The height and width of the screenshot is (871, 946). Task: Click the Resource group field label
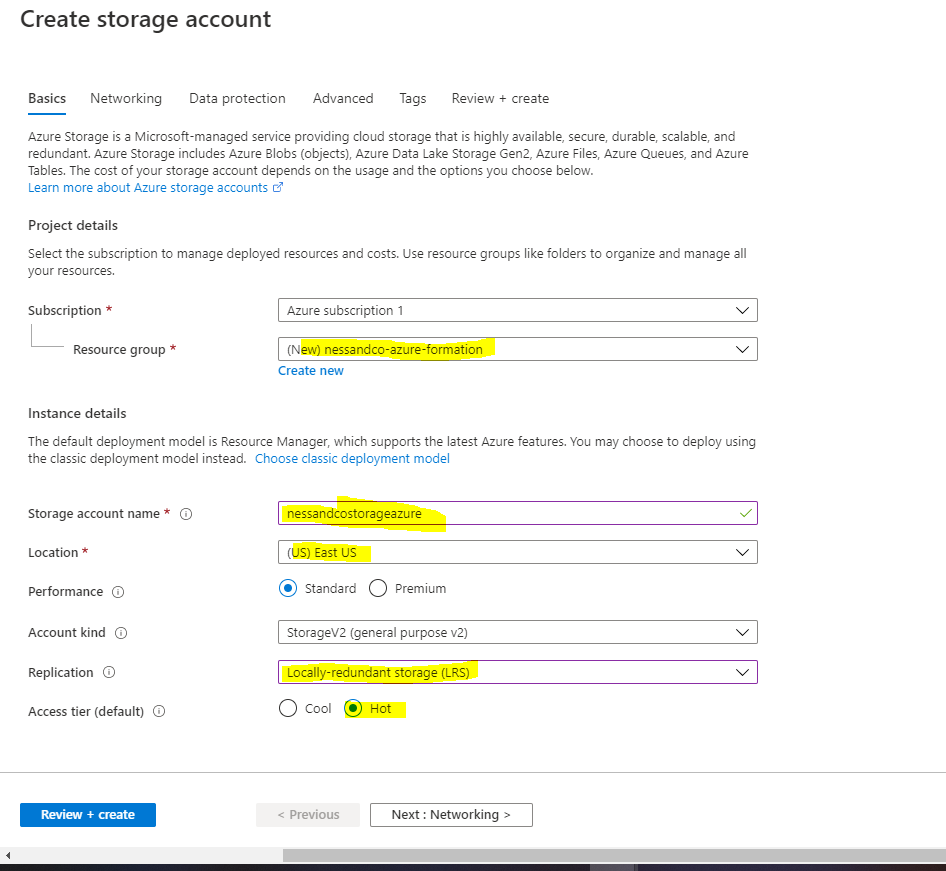coord(119,350)
